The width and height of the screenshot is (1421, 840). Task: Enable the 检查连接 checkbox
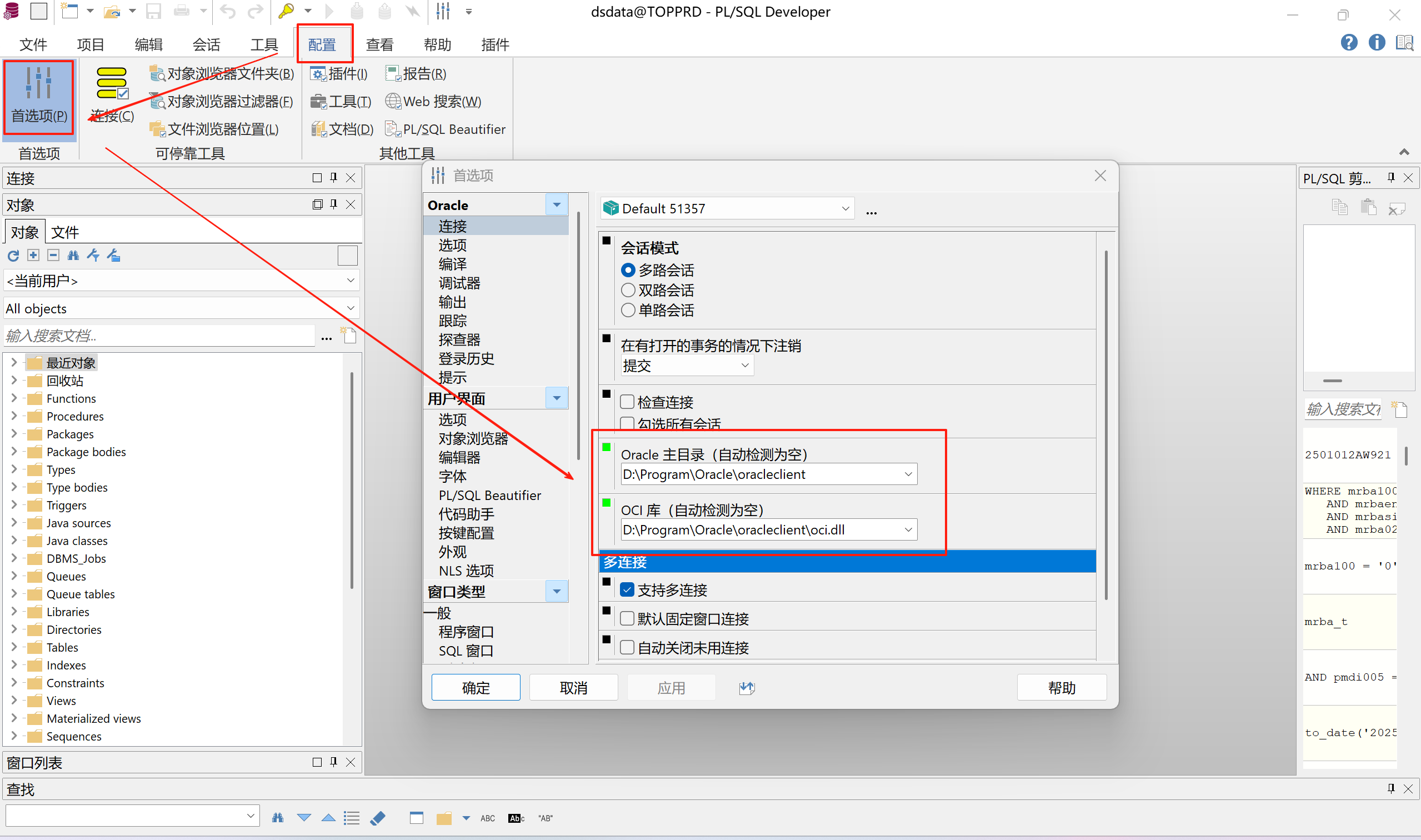(627, 402)
